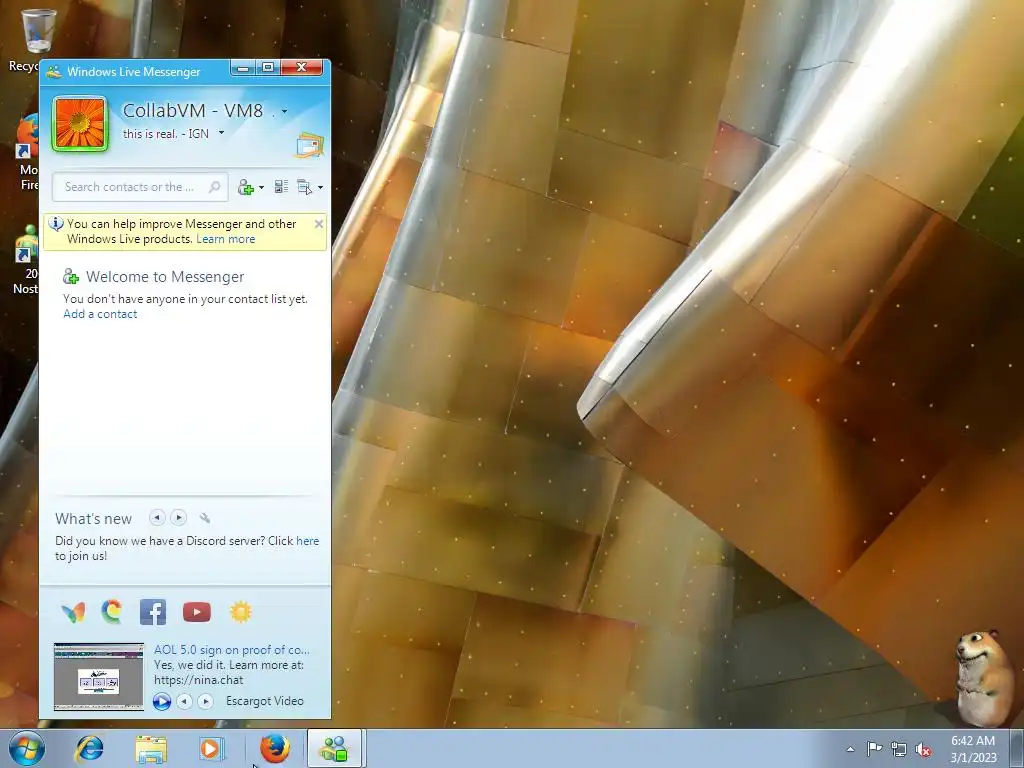This screenshot has height=768, width=1024.
Task: Open Windows Media Player from taskbar
Action: coord(212,748)
